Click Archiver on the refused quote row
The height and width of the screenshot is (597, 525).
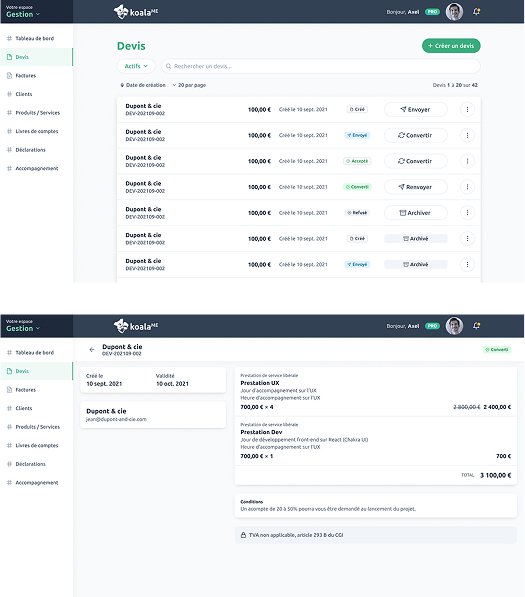416,213
